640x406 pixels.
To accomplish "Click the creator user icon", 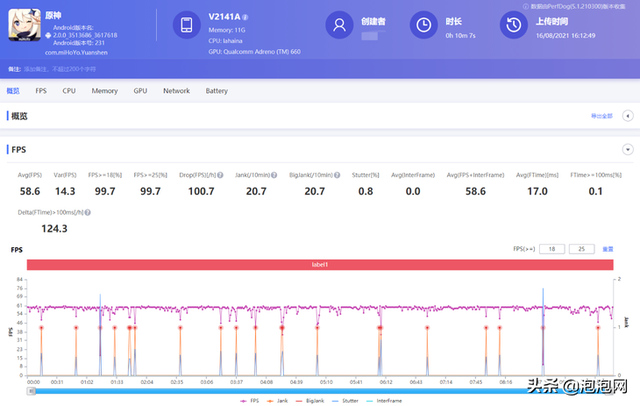I will [x=339, y=25].
